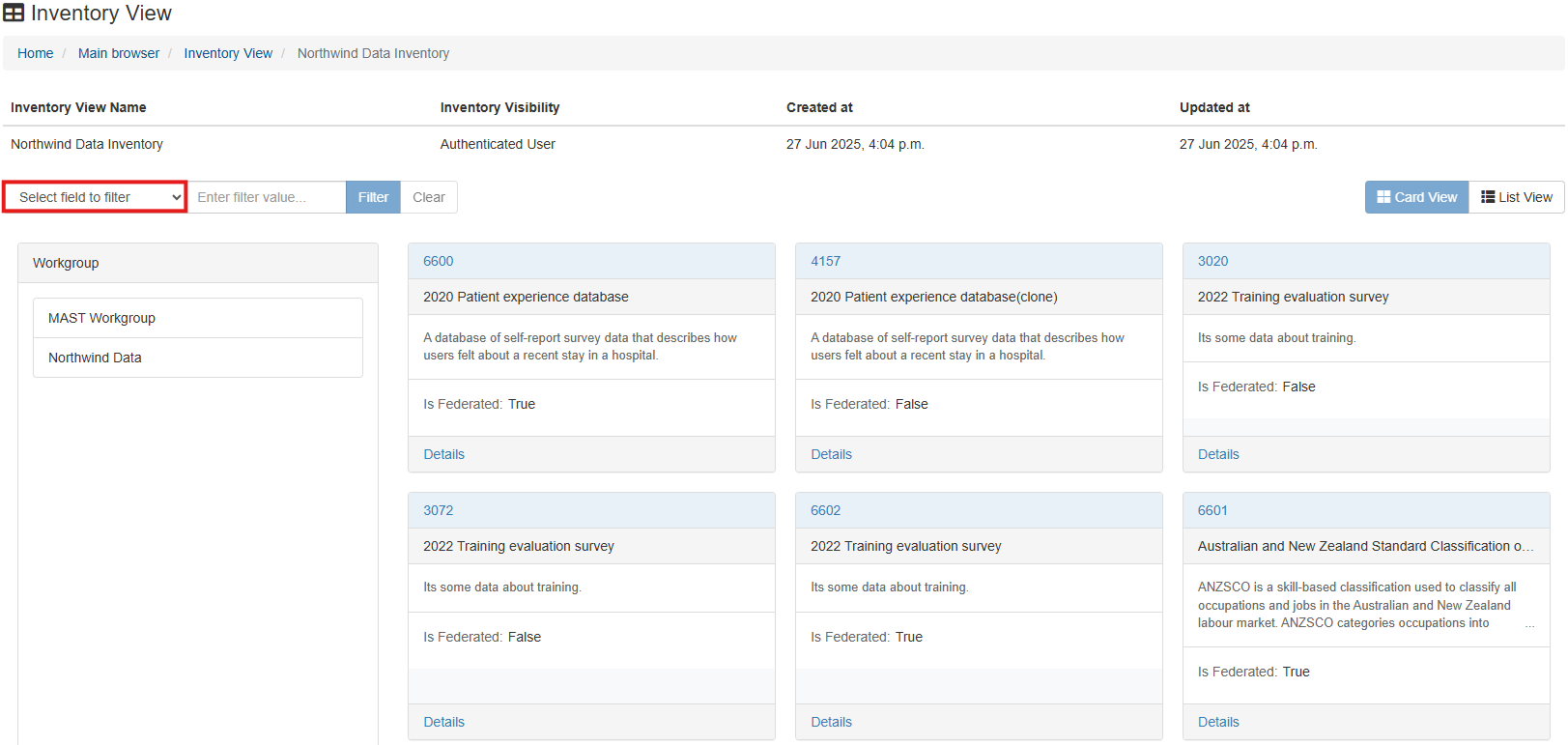The width and height of the screenshot is (1568, 745).
Task: Switch to List View
Action: (1516, 197)
